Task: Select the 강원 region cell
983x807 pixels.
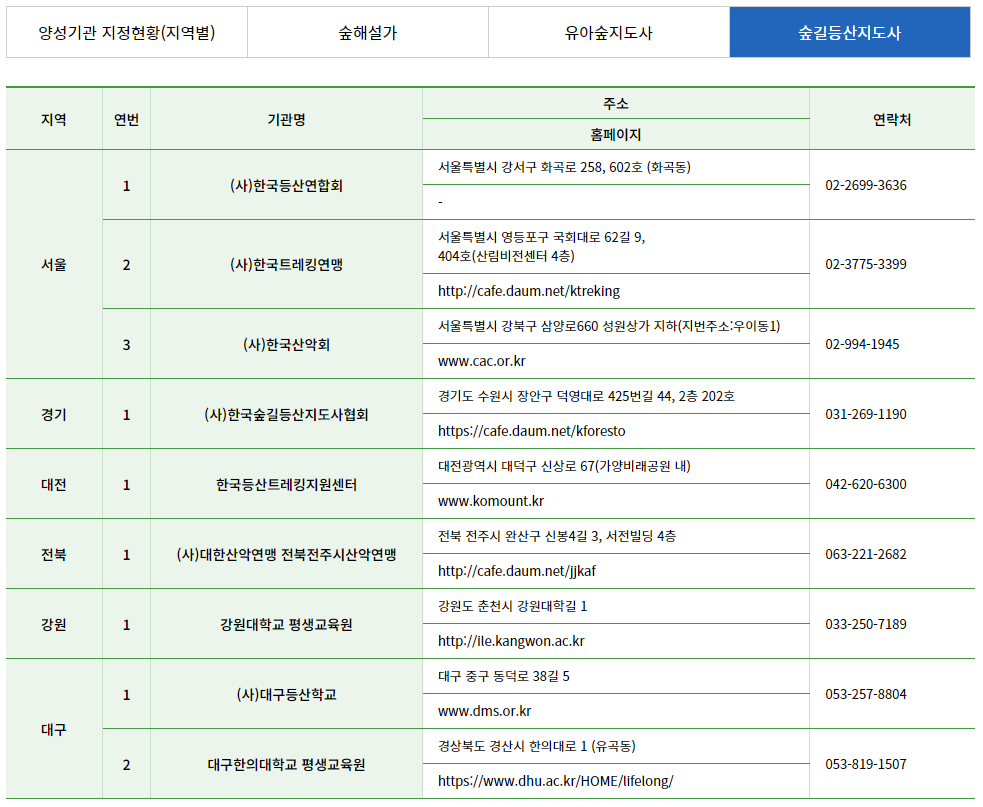Action: pyautogui.click(x=54, y=625)
